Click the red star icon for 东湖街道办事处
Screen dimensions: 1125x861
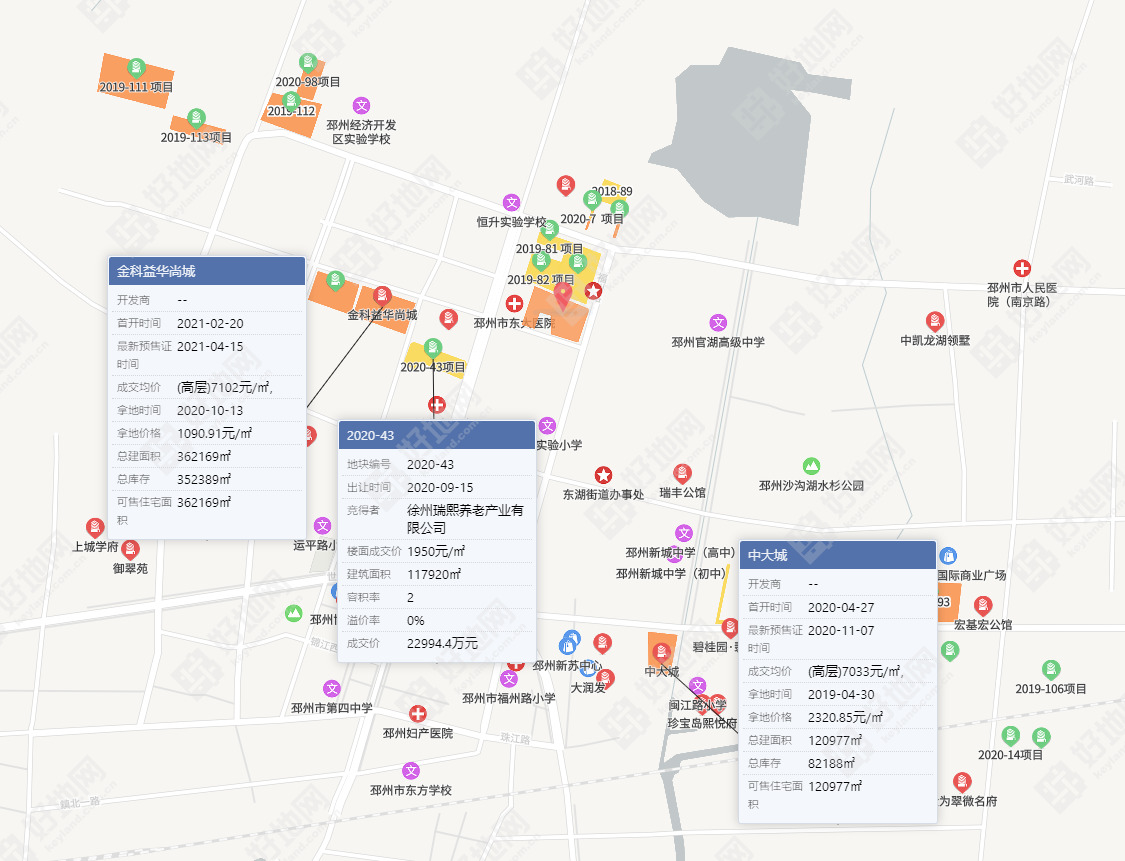coord(603,475)
